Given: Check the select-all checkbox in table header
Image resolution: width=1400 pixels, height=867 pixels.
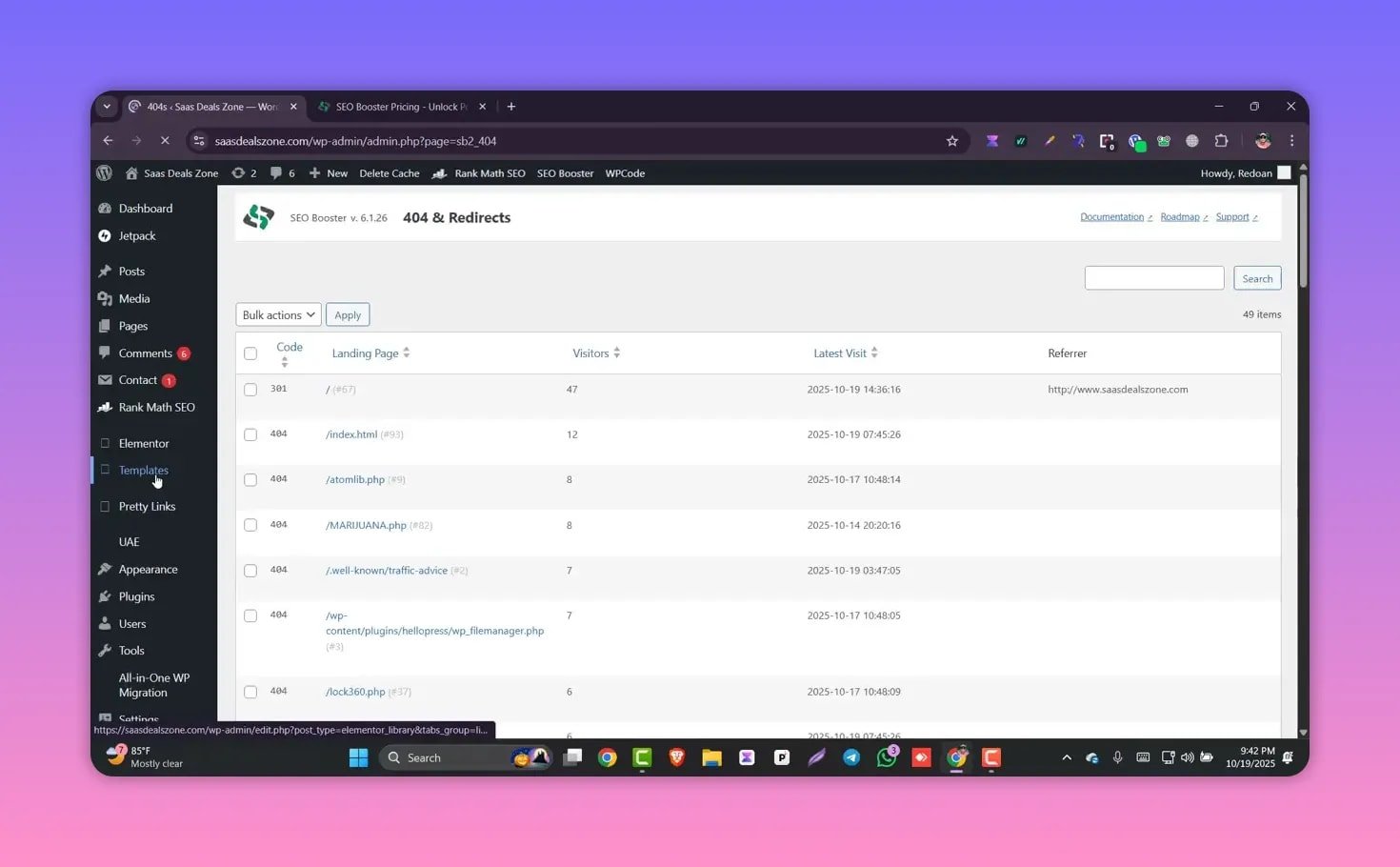Looking at the screenshot, I should pos(250,353).
